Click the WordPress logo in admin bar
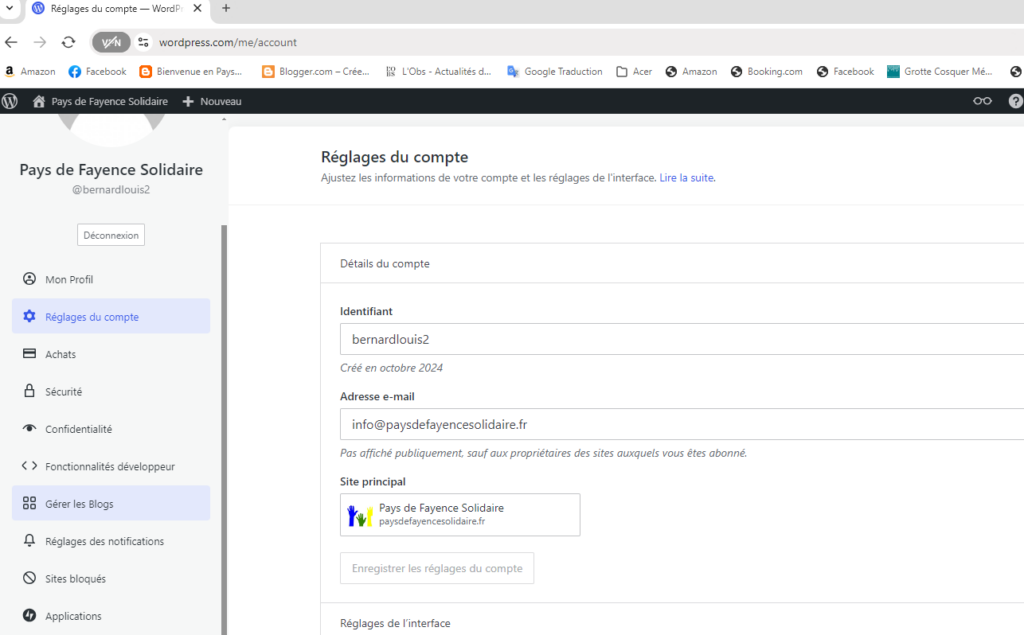1024x635 pixels. coord(10,101)
